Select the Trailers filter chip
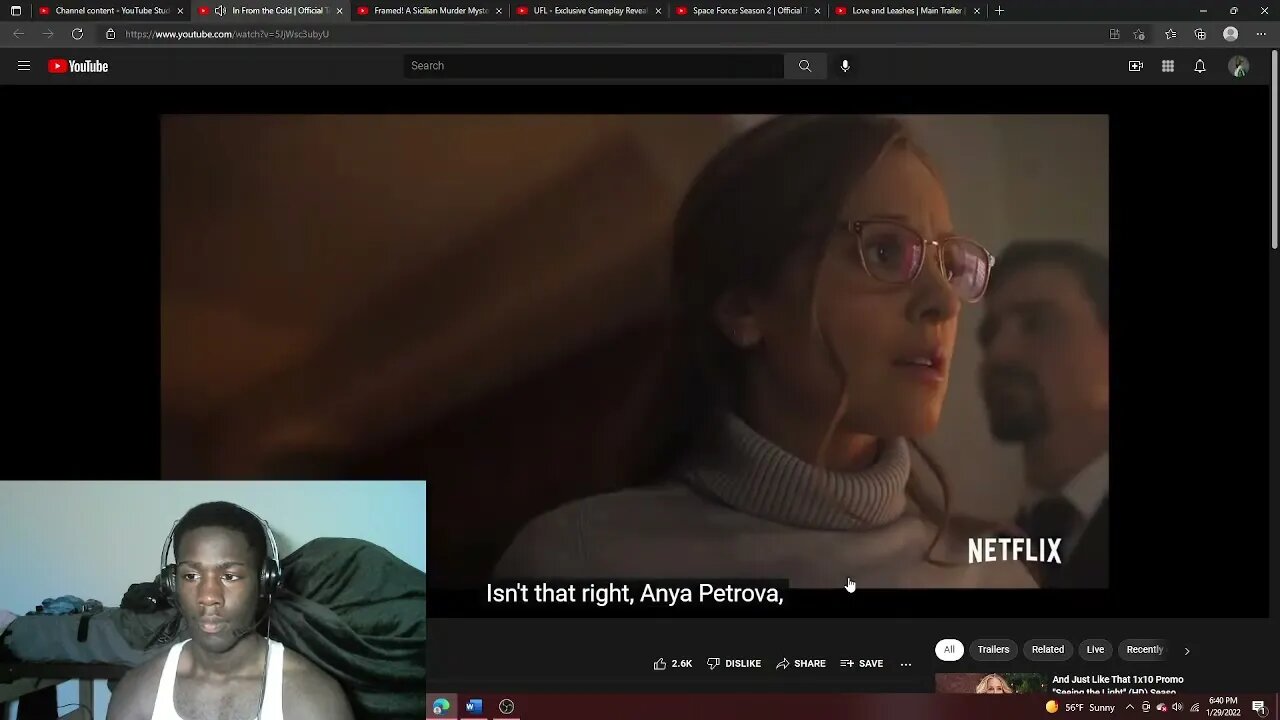The image size is (1280, 720). (x=993, y=650)
